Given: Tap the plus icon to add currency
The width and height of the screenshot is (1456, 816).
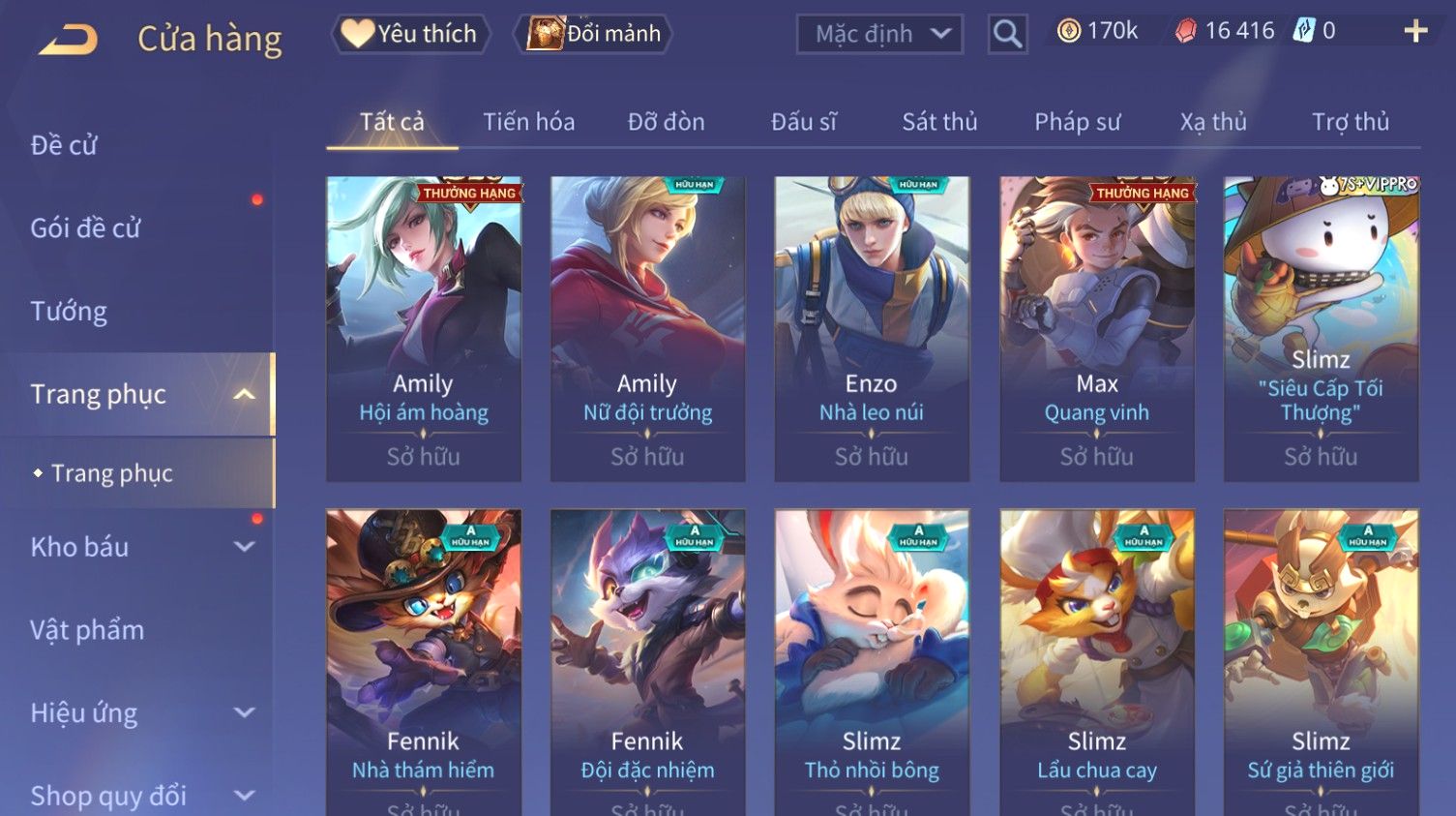Looking at the screenshot, I should [1415, 31].
